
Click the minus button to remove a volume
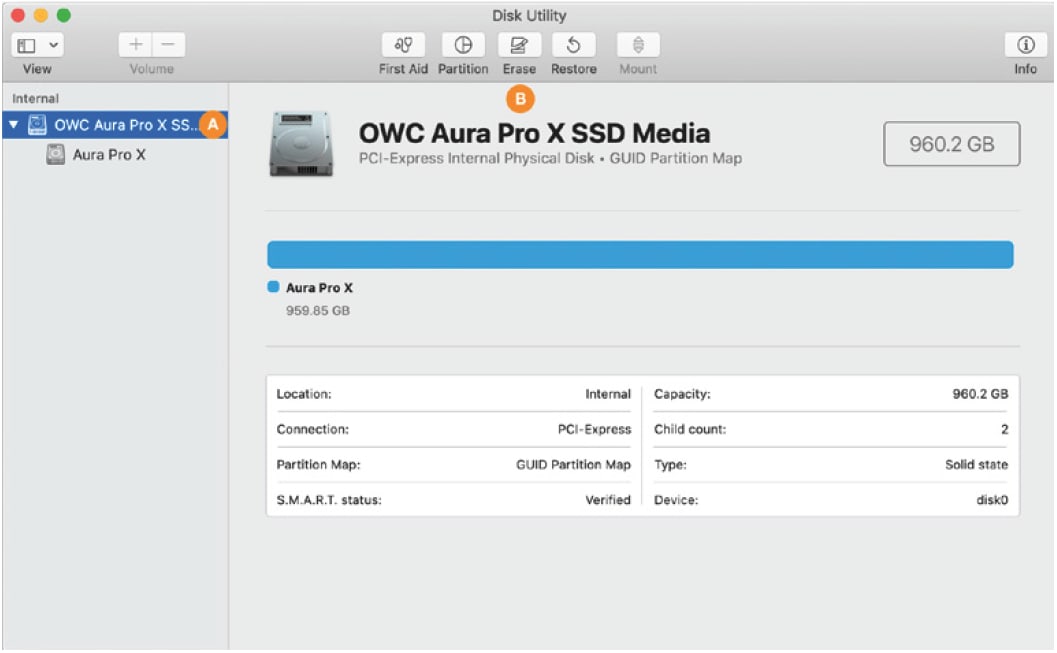[167, 46]
